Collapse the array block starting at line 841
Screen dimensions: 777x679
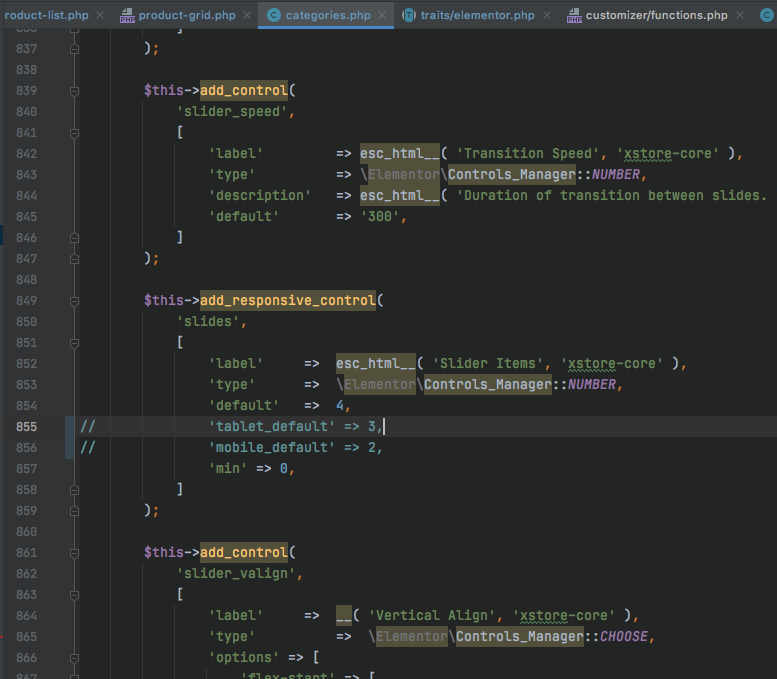(x=74, y=133)
